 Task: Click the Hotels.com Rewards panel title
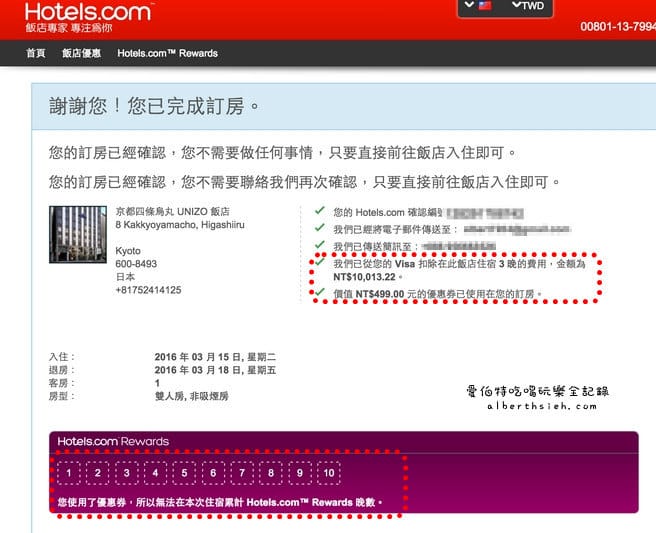click(113, 441)
